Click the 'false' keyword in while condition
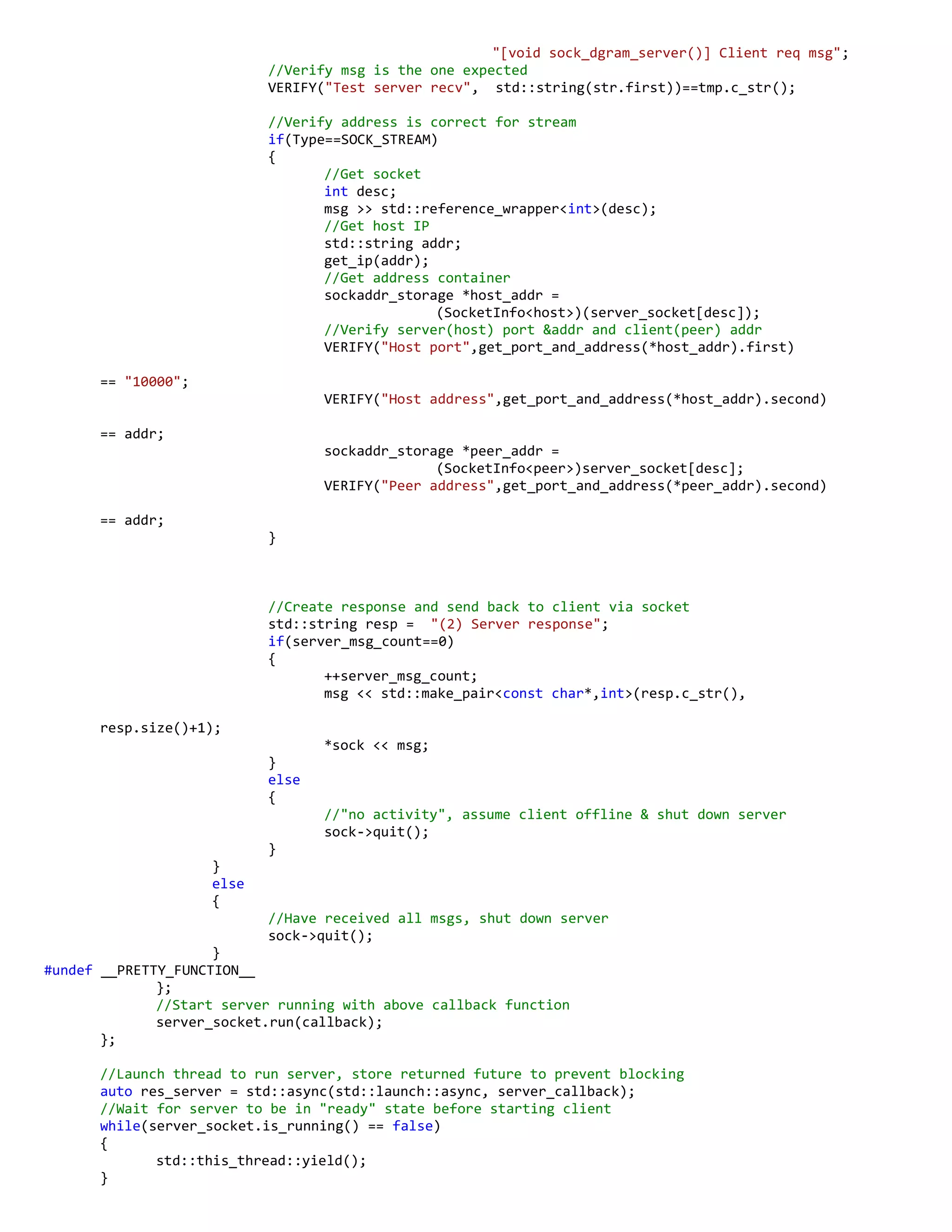This screenshot has height=1232, width=952. click(x=412, y=1126)
